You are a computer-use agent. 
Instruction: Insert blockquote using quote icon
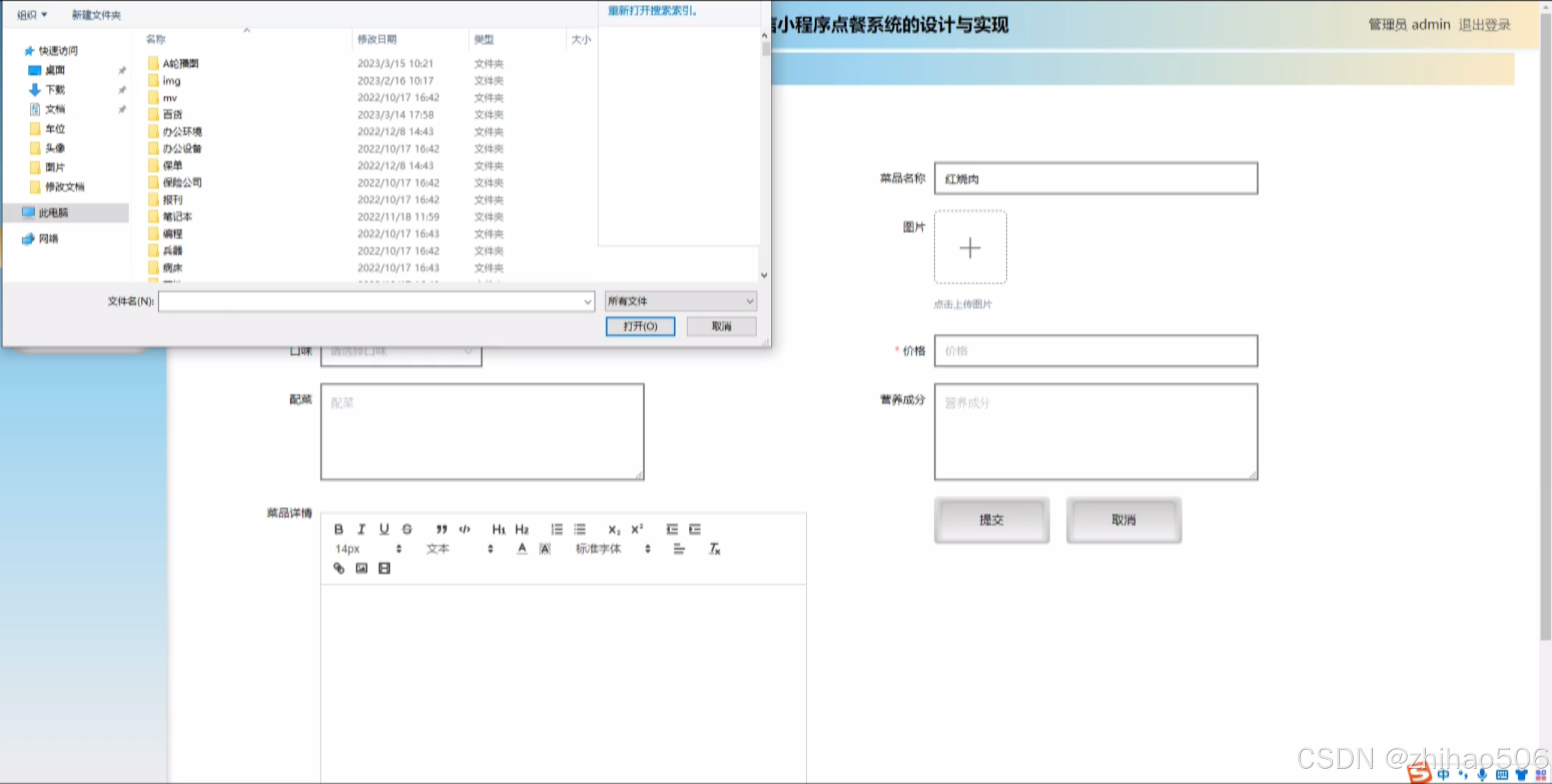[441, 529]
